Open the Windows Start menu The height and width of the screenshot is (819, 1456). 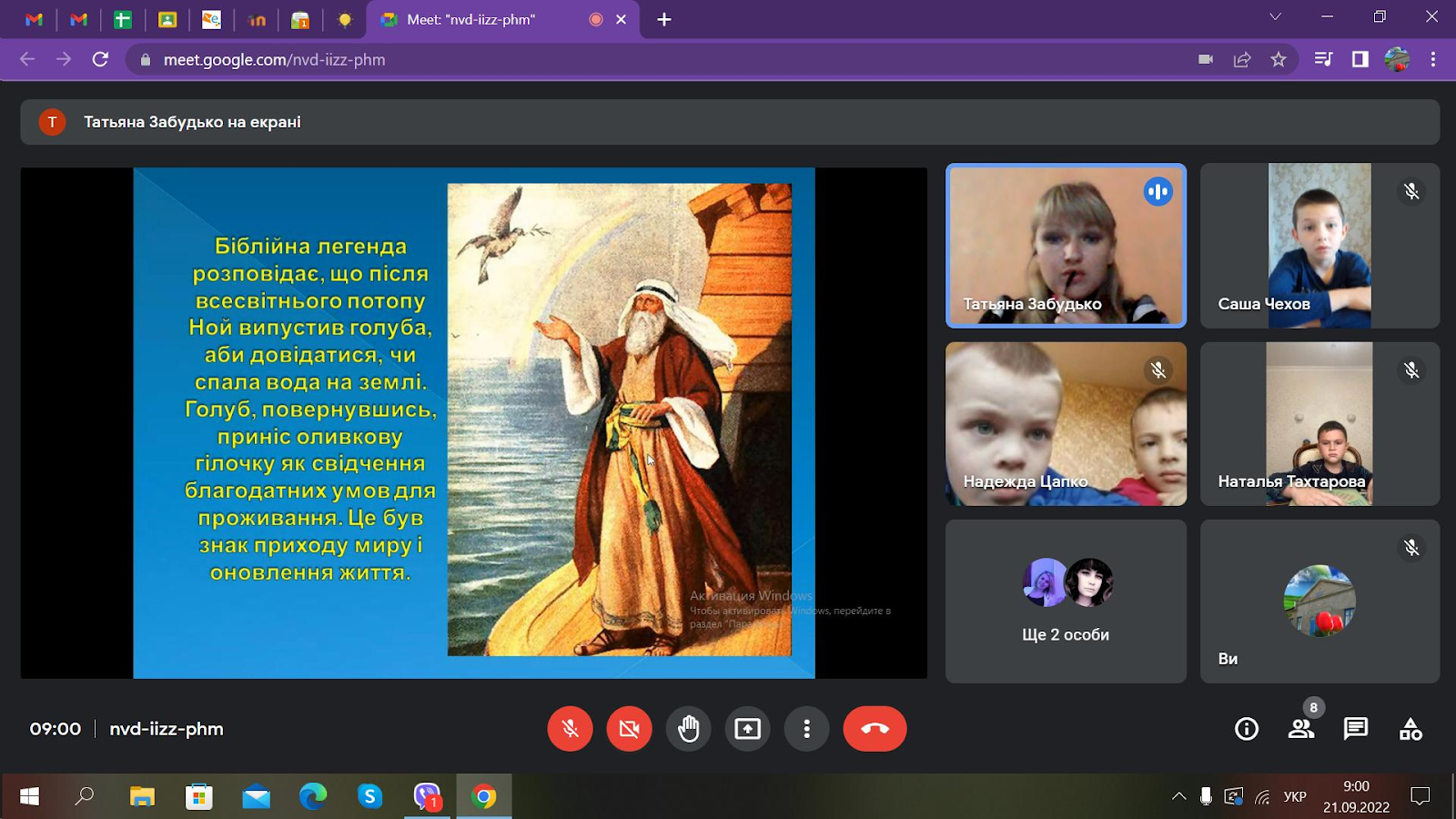[29, 796]
